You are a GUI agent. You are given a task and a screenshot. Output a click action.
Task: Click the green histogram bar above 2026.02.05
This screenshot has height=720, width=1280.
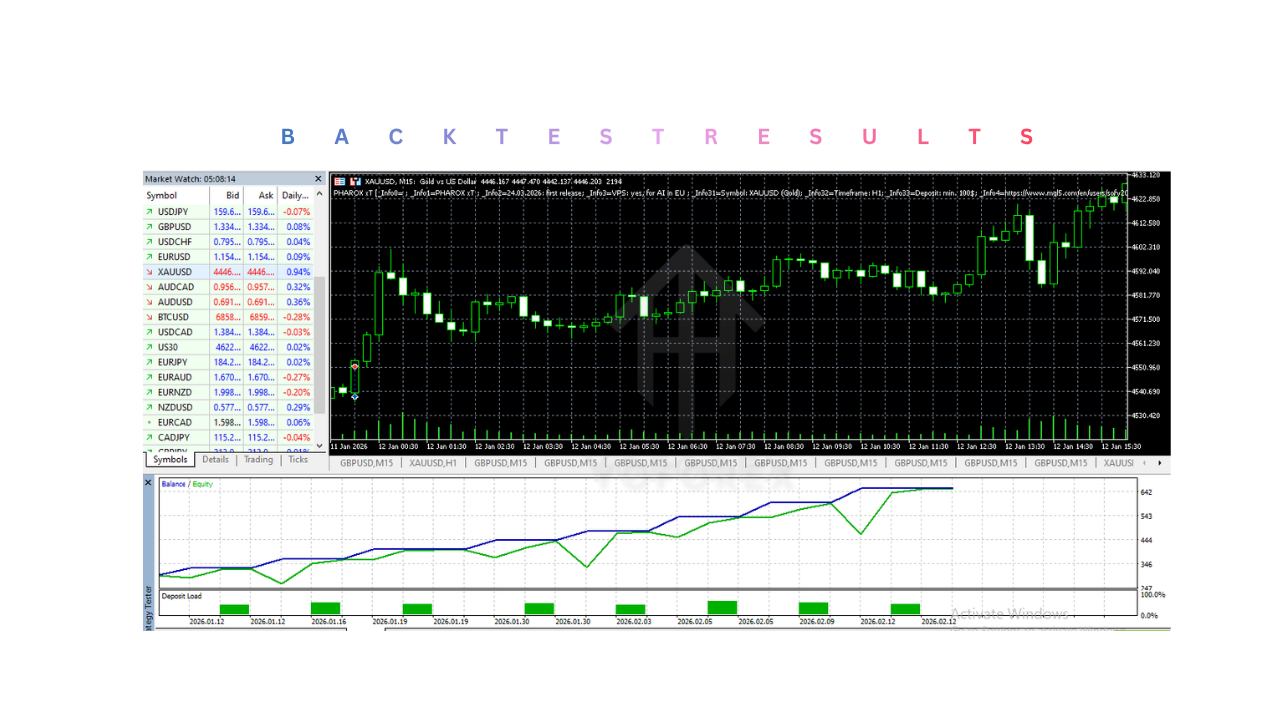click(x=720, y=606)
